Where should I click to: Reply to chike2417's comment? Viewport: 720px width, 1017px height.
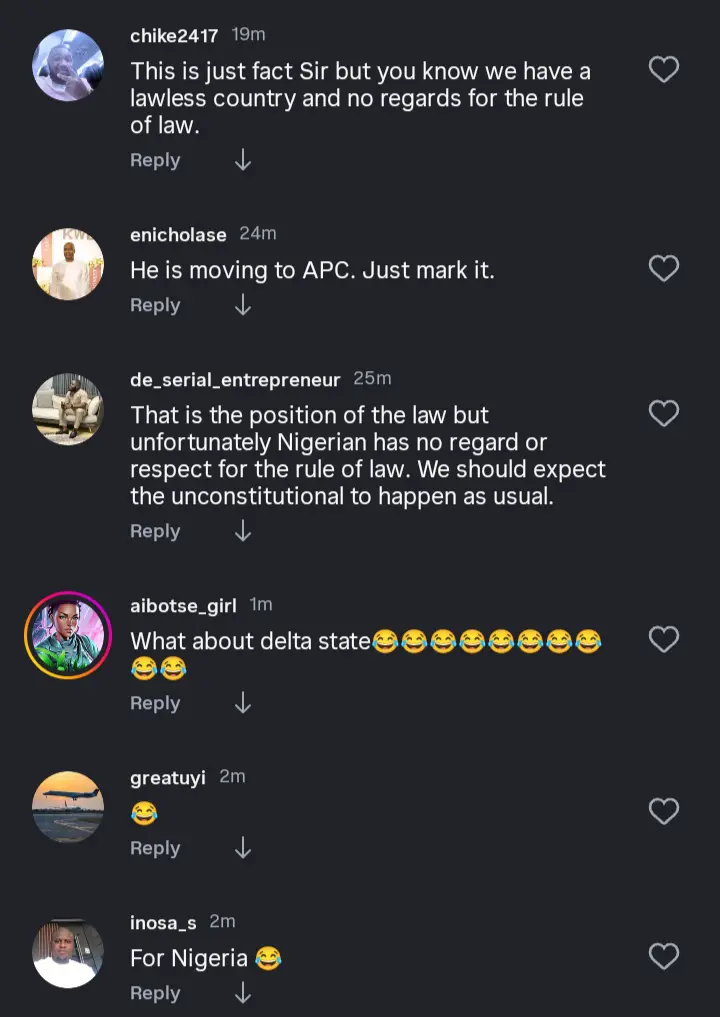tap(155, 161)
